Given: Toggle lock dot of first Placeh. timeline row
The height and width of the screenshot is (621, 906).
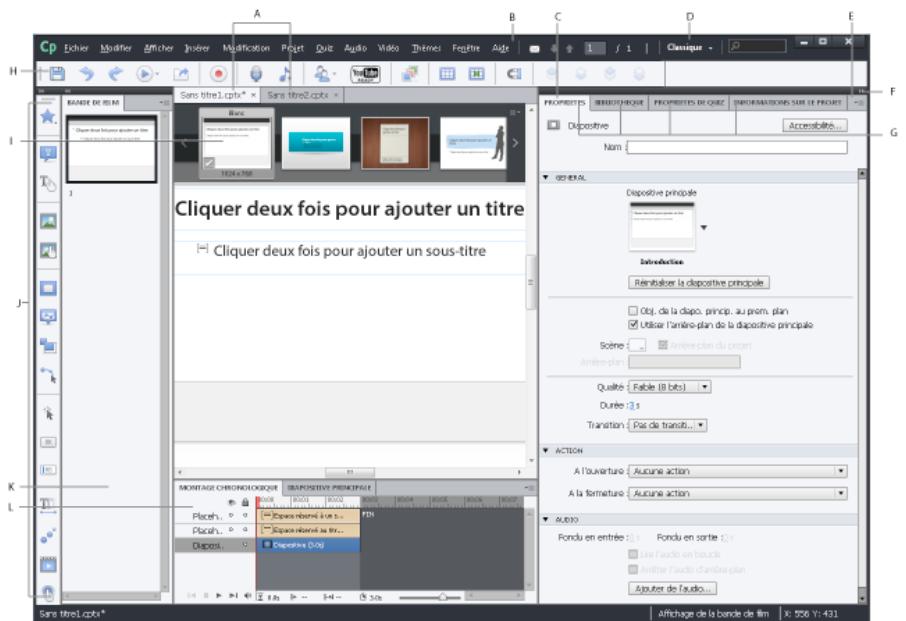Looking at the screenshot, I should 246,515.
